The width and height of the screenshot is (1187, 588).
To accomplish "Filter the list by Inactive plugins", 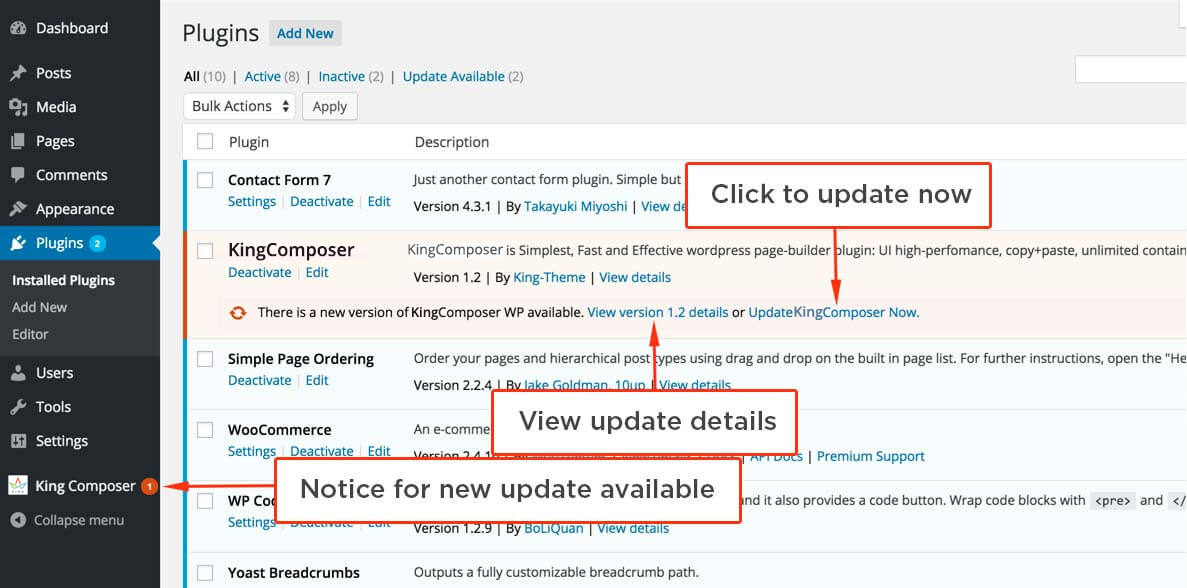I will [341, 76].
